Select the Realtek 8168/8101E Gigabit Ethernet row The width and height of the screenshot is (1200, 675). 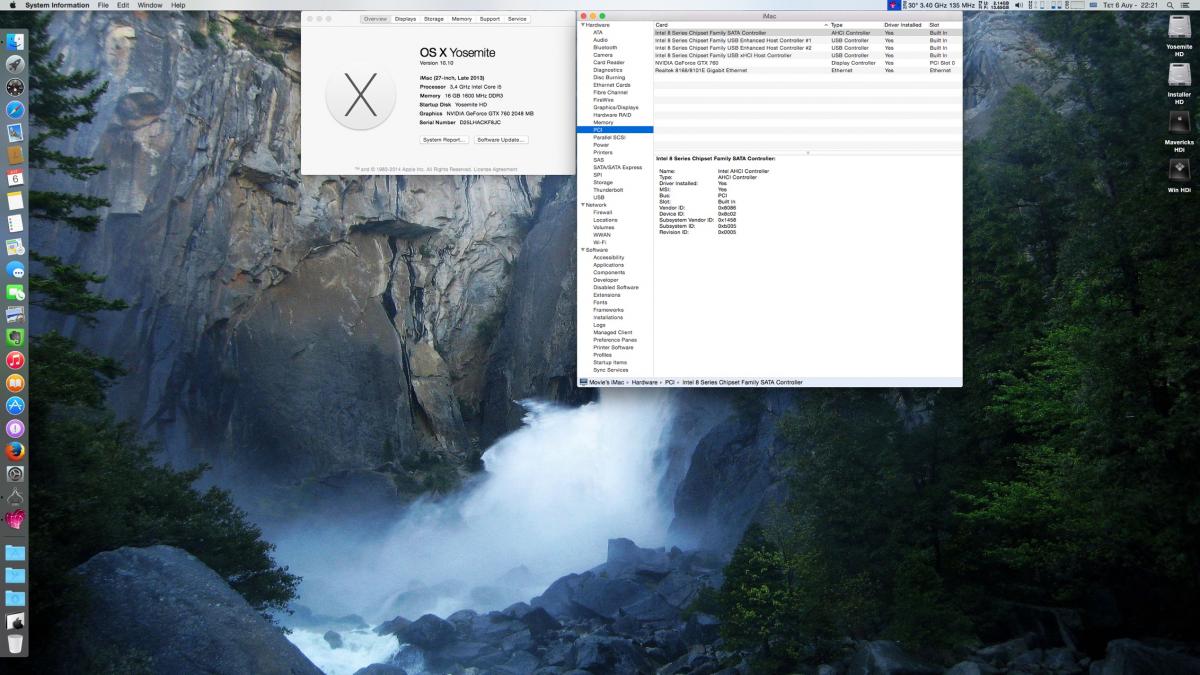[x=807, y=70]
